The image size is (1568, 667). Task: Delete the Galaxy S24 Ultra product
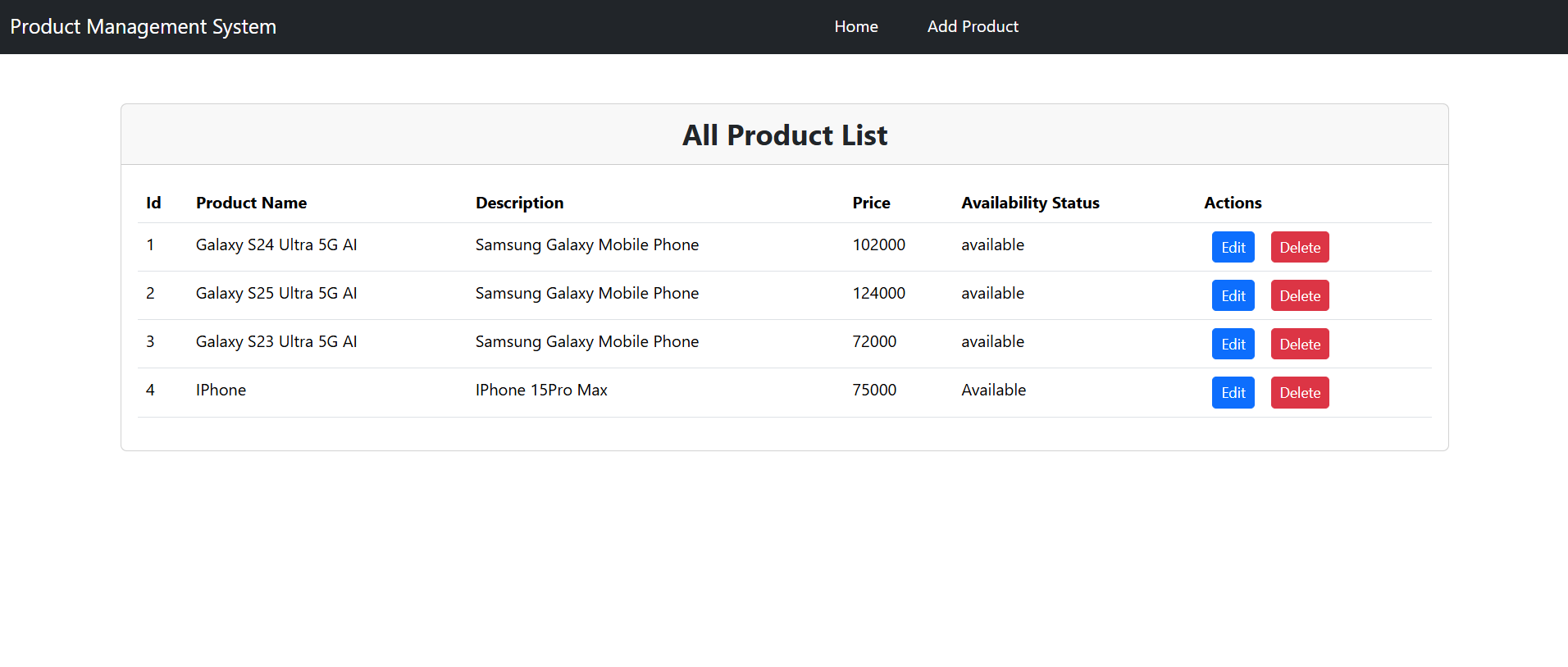click(x=1300, y=247)
